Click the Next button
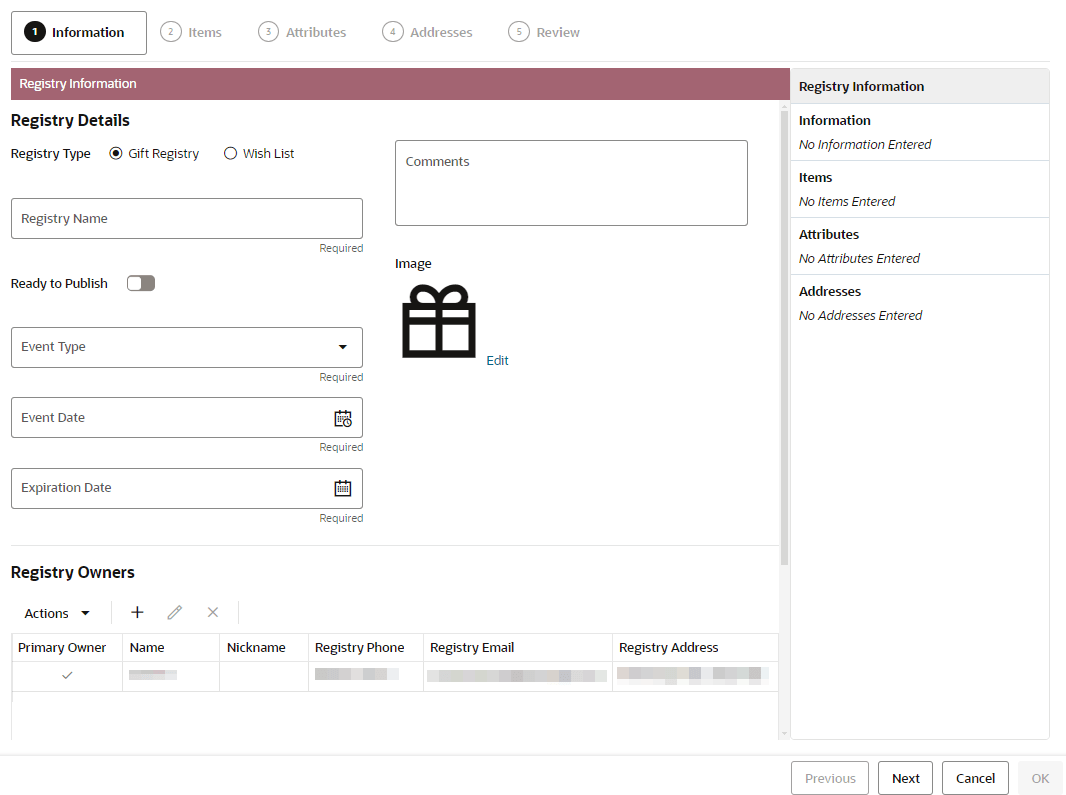This screenshot has width=1066, height=795. 906,779
